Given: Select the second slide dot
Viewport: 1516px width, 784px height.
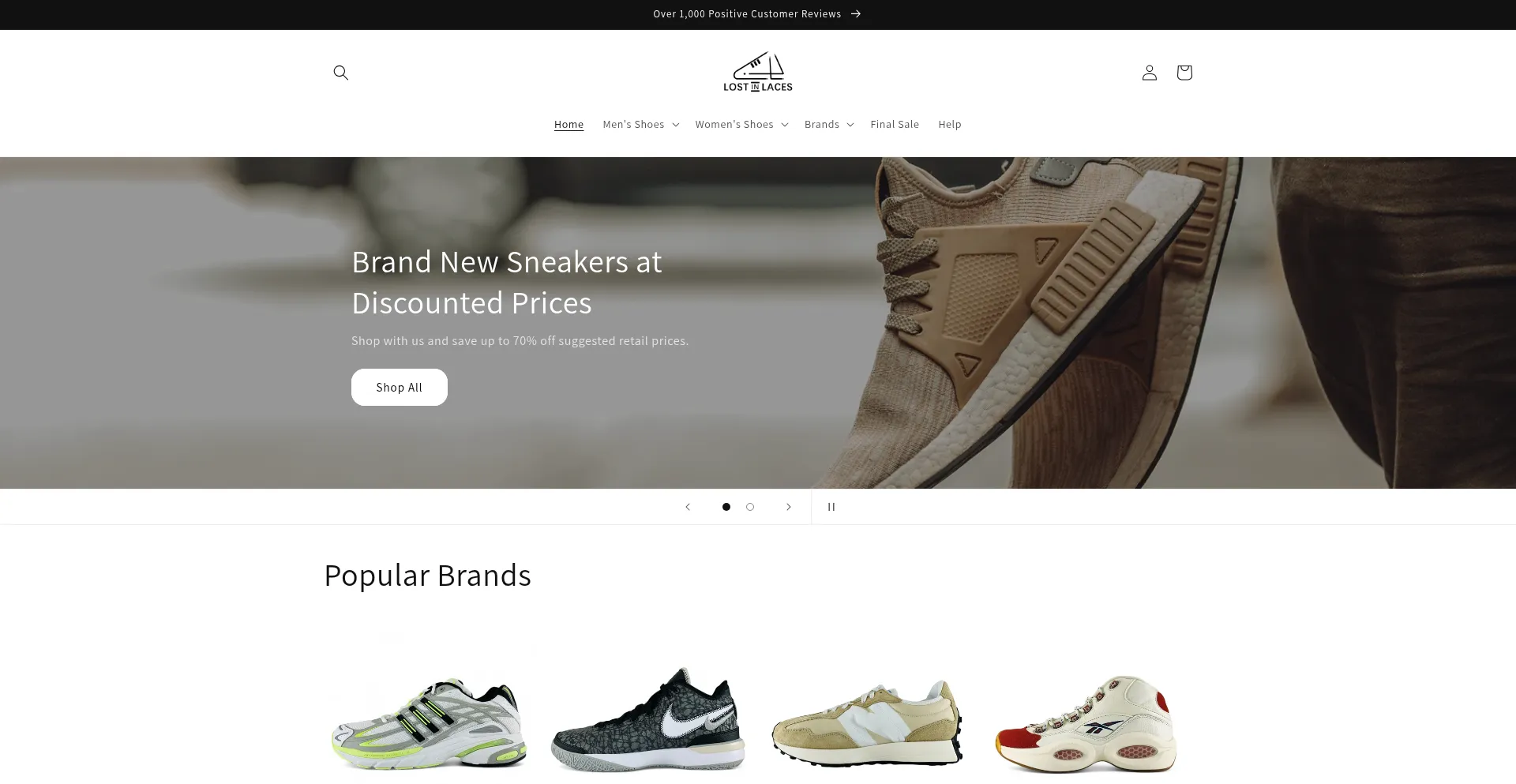Looking at the screenshot, I should pyautogui.click(x=750, y=507).
